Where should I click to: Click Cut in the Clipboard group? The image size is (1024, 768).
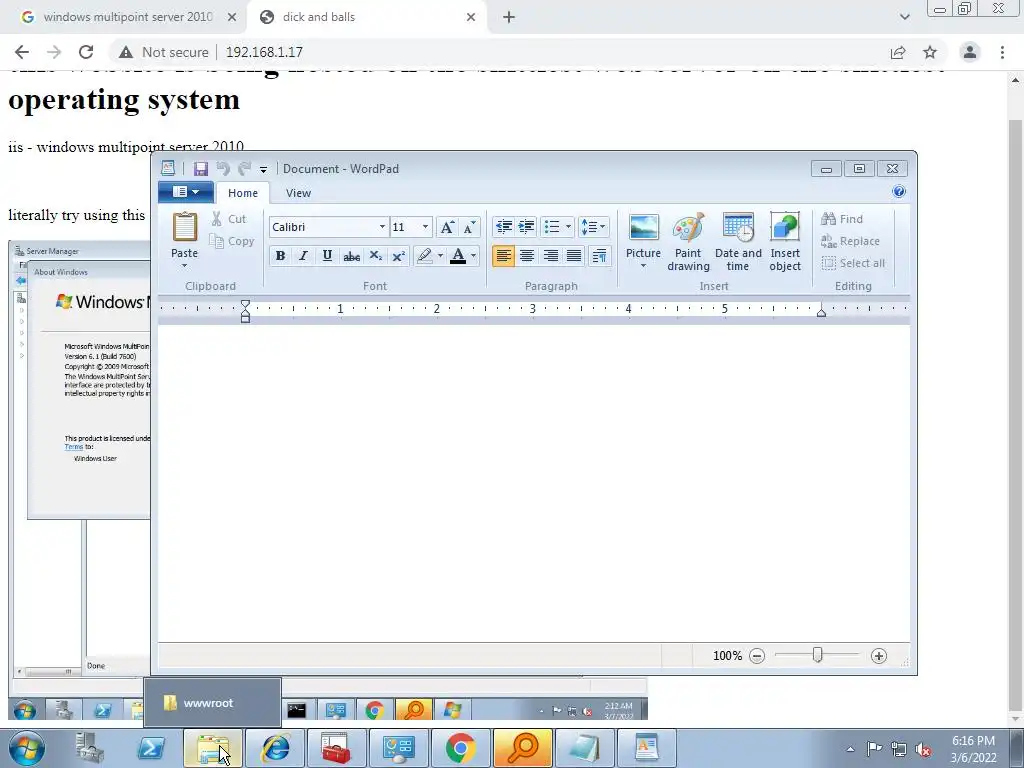[x=229, y=219]
